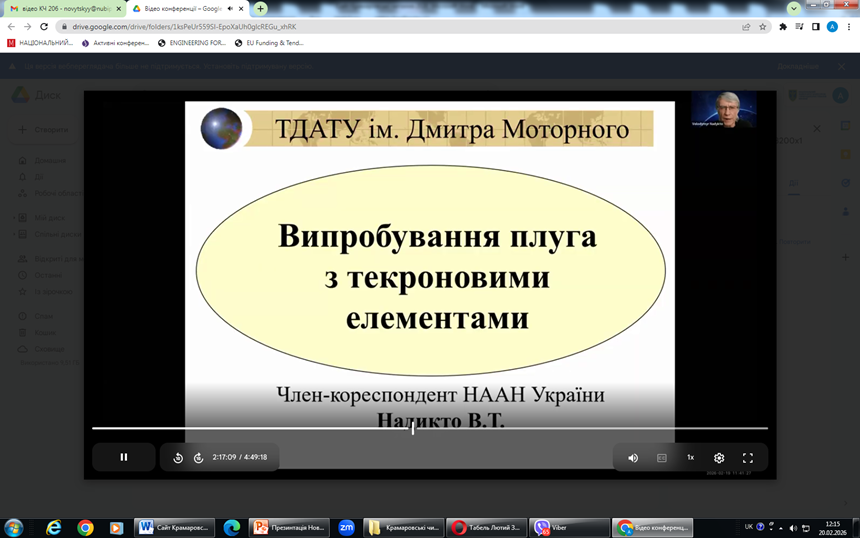Viewport: 860px width, 538px height.
Task: Switch to Word 'Сайт Крамаровс...' window
Action: point(174,528)
